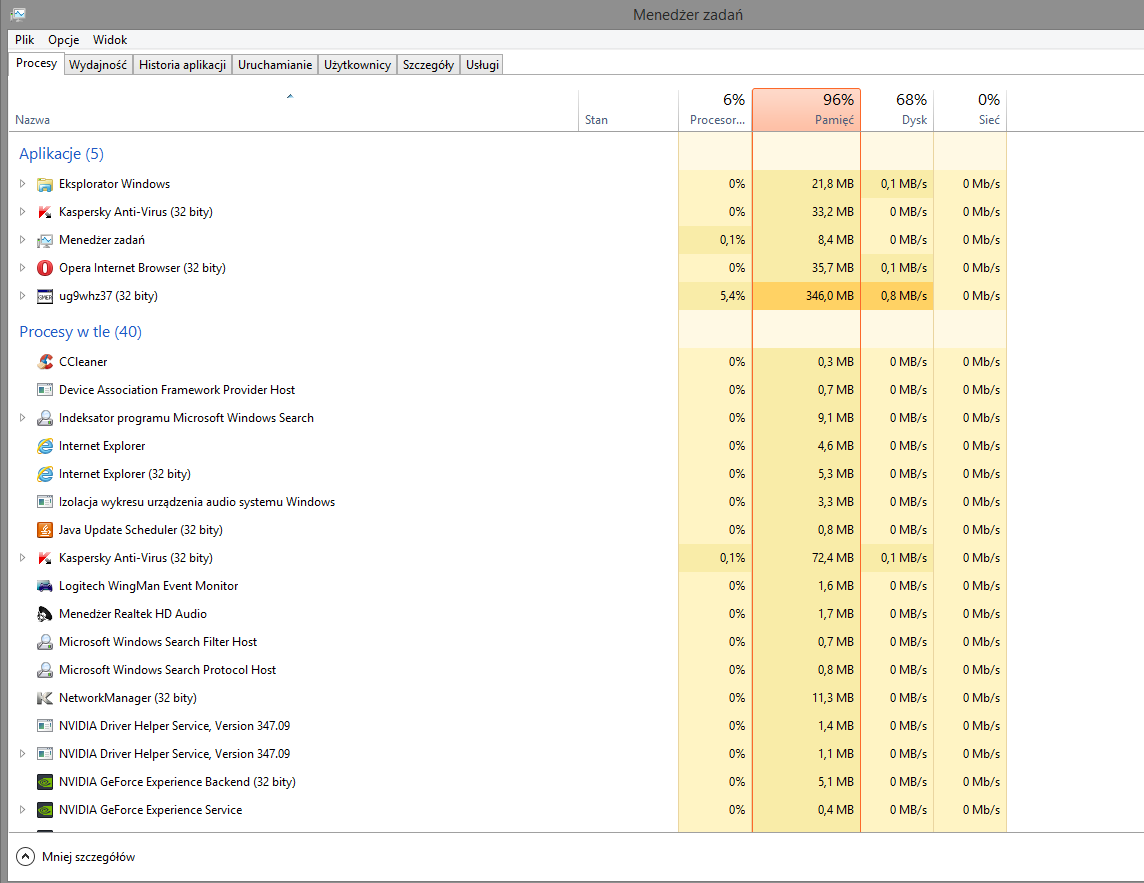Click the Eksplorator Windows folder icon
1144x883 pixels.
point(45,185)
